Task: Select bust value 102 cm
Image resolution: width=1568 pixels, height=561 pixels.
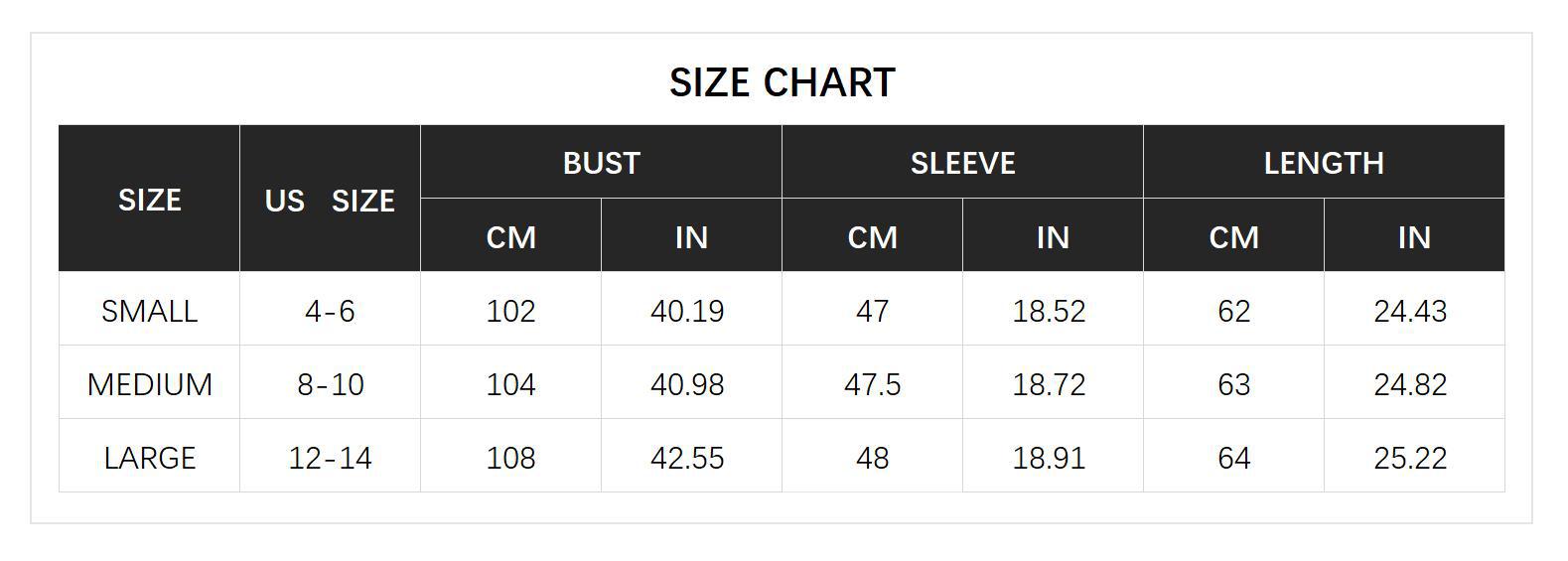Action: pos(510,310)
